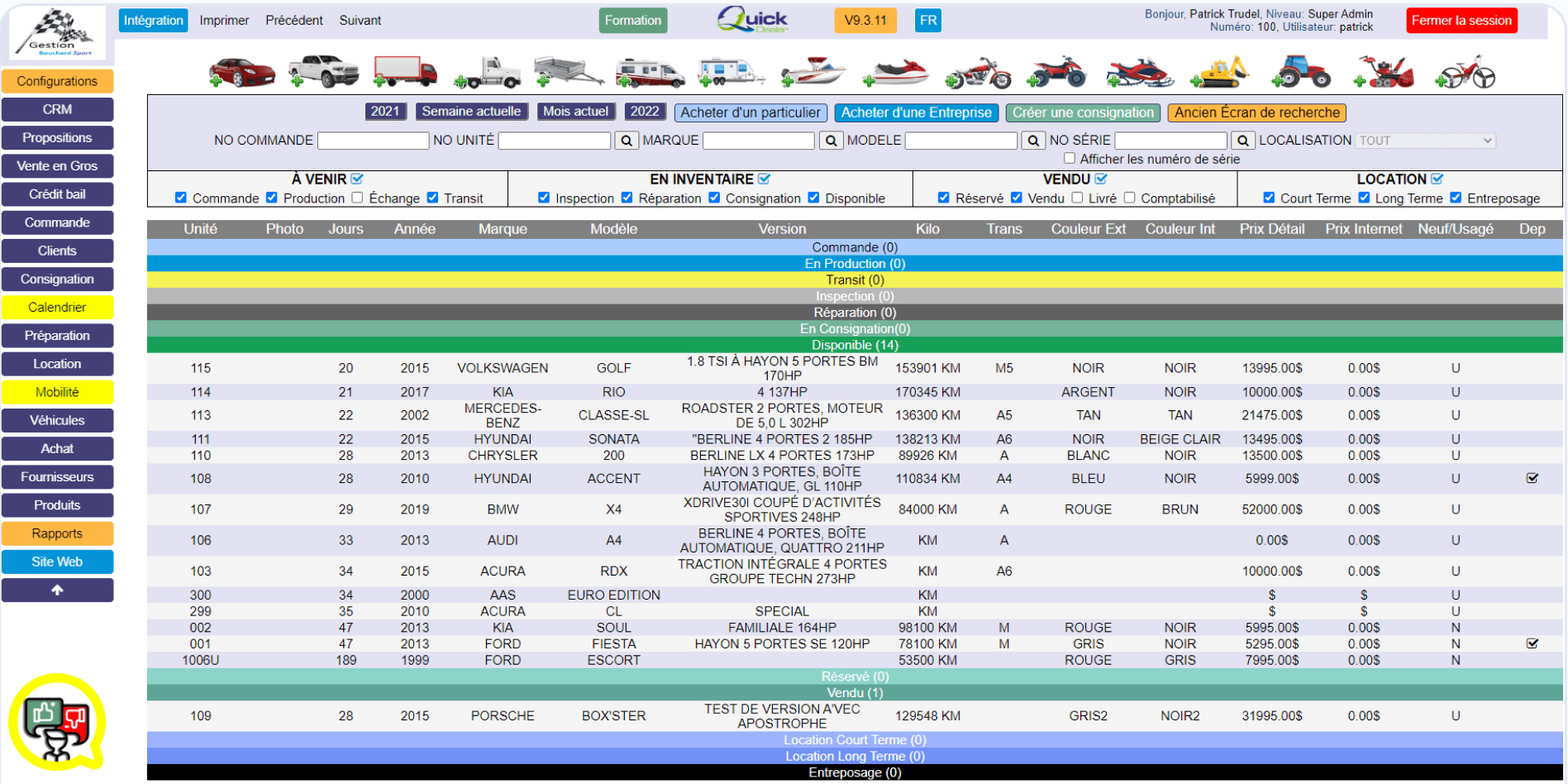Add an ATV quad unit
This screenshot has height=784, width=1568.
(x=1056, y=72)
